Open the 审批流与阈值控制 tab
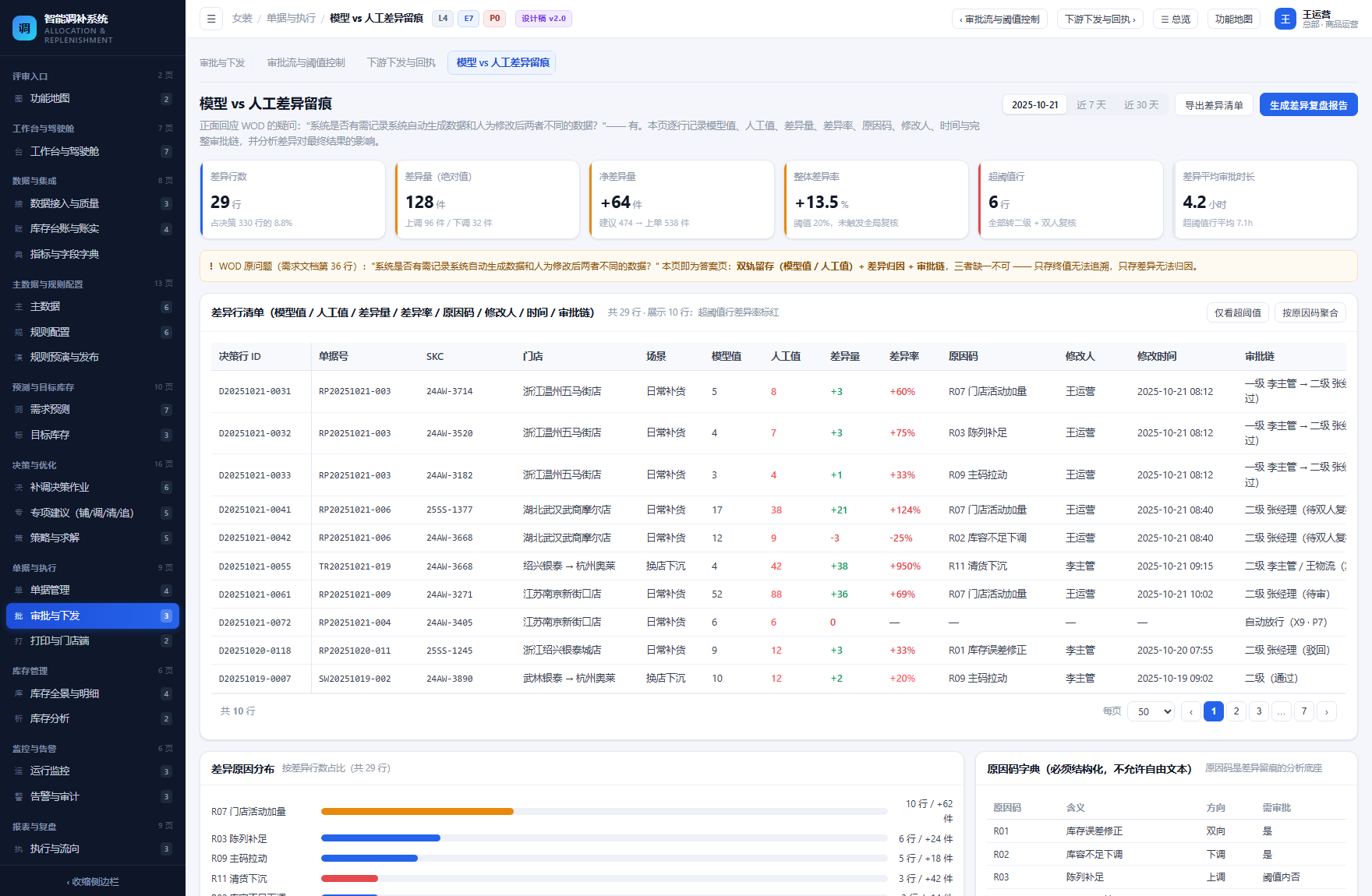Image resolution: width=1372 pixels, height=896 pixels. [x=306, y=63]
